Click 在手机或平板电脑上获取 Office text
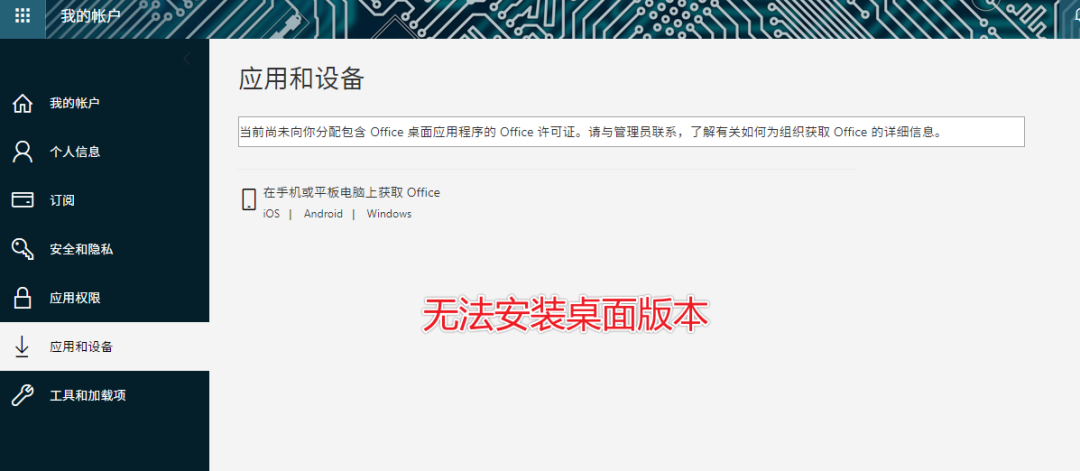Image resolution: width=1080 pixels, height=471 pixels. coord(351,193)
